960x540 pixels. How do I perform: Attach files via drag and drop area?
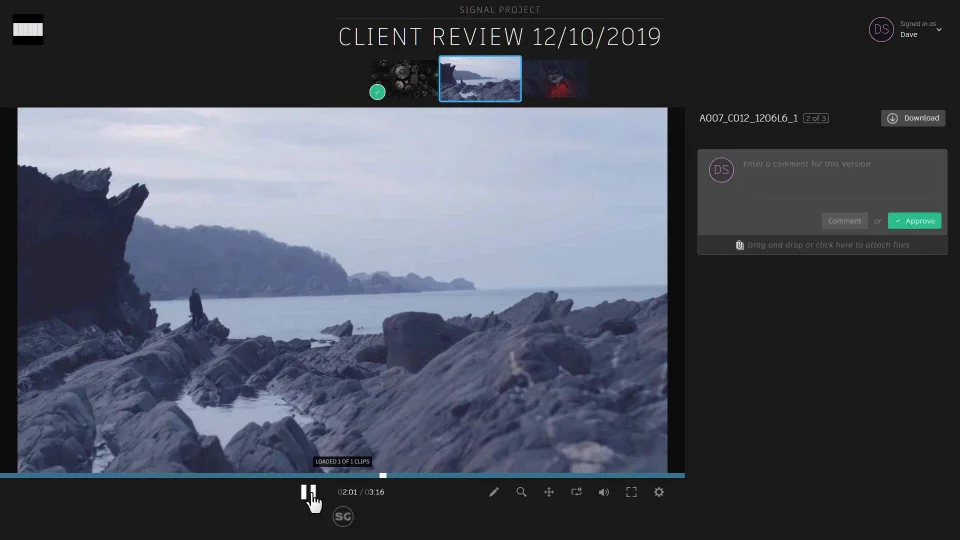coord(822,245)
